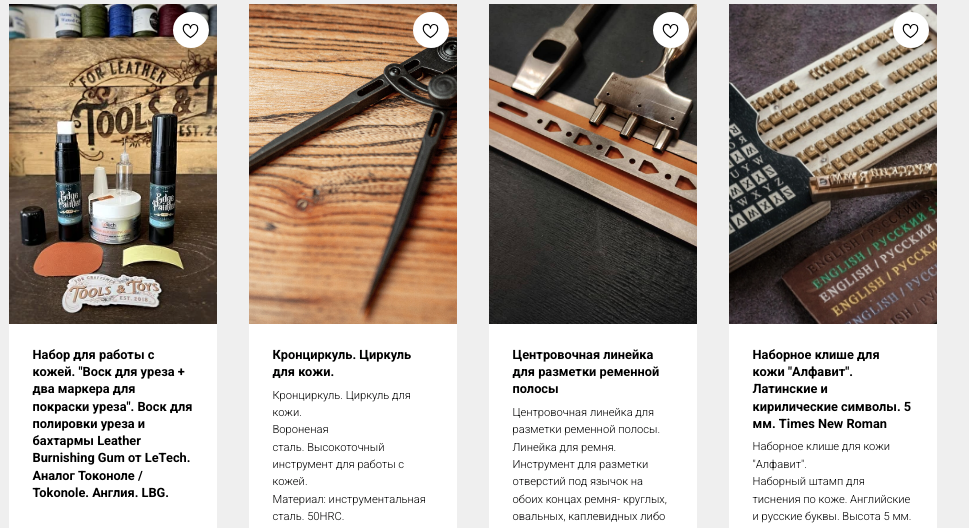Click the Tools & Toys sticker in first photo
The width and height of the screenshot is (969, 528).
[x=112, y=291]
